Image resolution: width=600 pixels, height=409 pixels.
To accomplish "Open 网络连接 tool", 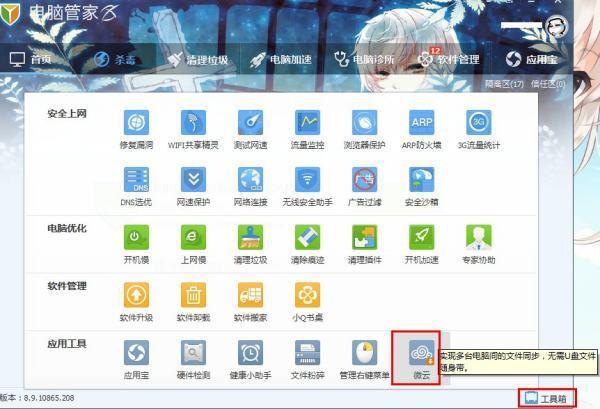I will (x=250, y=187).
